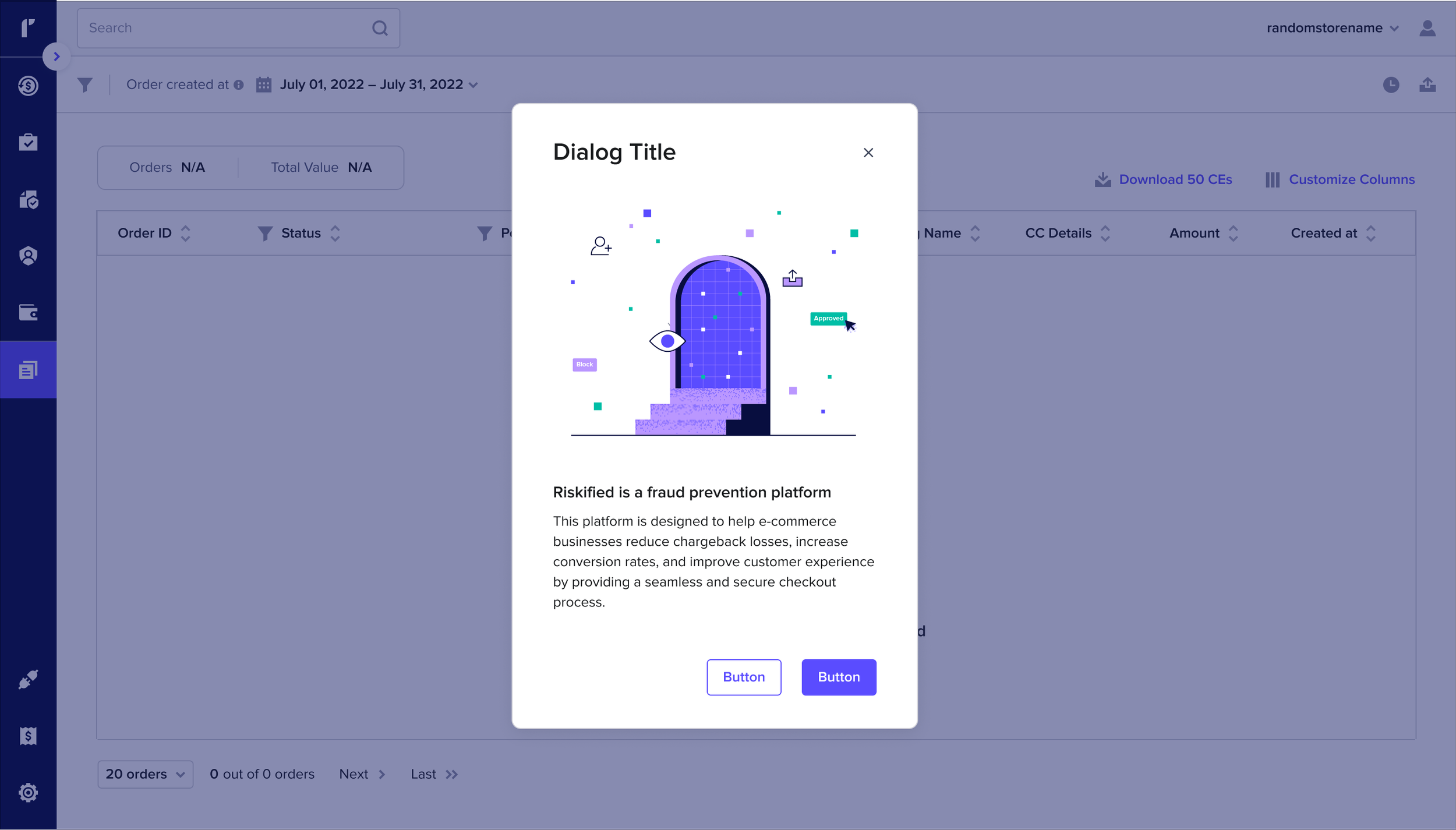Close the Dialog Title popup

pos(868,153)
